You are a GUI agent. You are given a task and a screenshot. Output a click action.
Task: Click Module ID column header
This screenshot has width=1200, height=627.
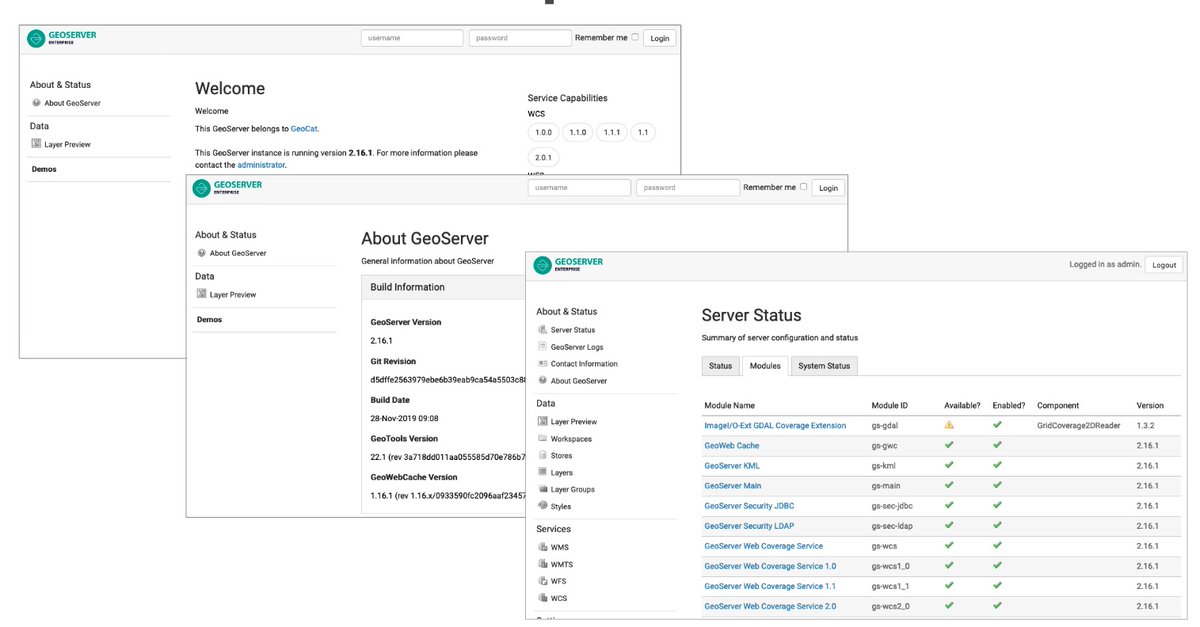(x=890, y=405)
